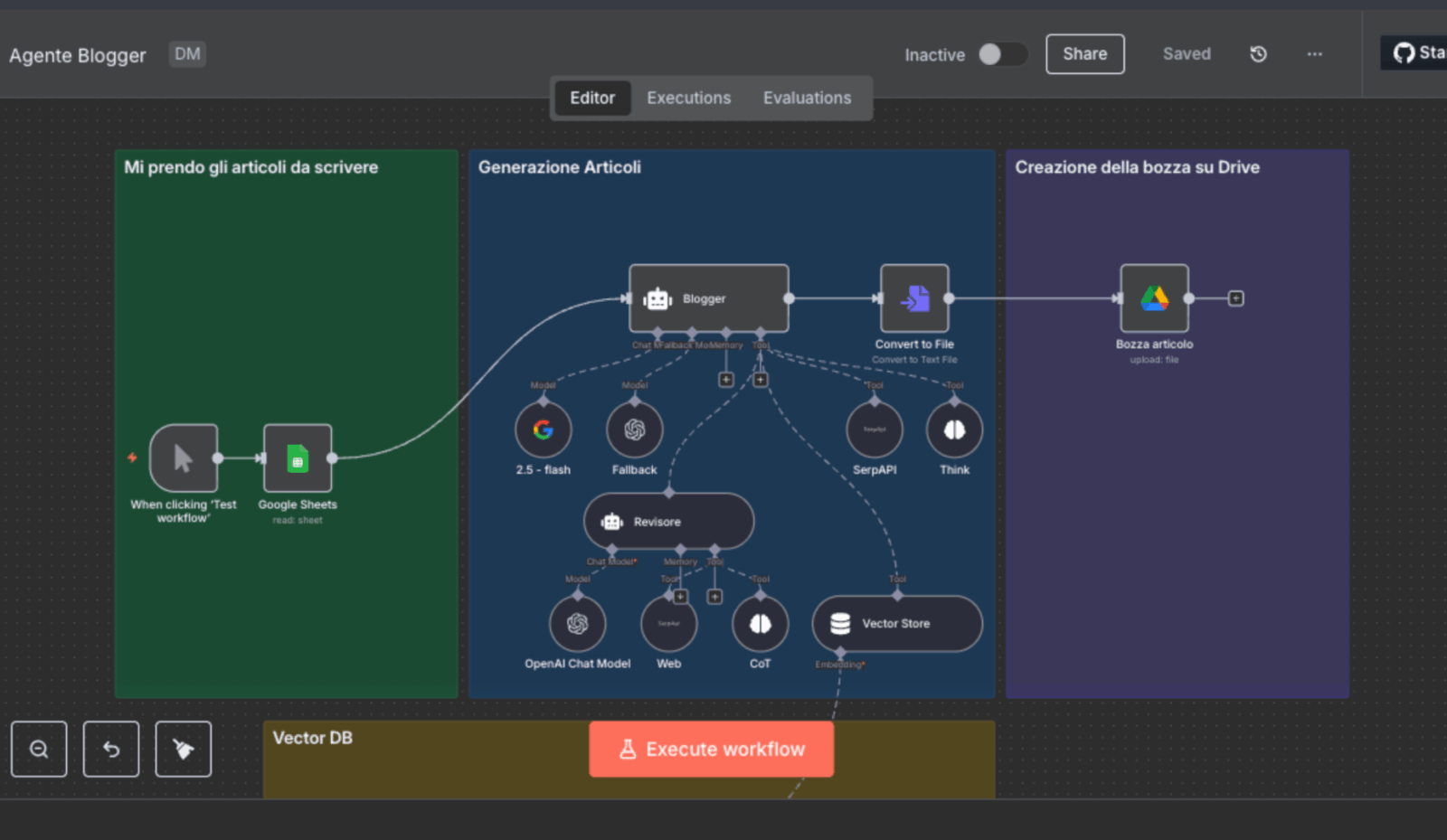Click the Google Sheets node icon
1447x840 pixels.
pyautogui.click(x=298, y=458)
